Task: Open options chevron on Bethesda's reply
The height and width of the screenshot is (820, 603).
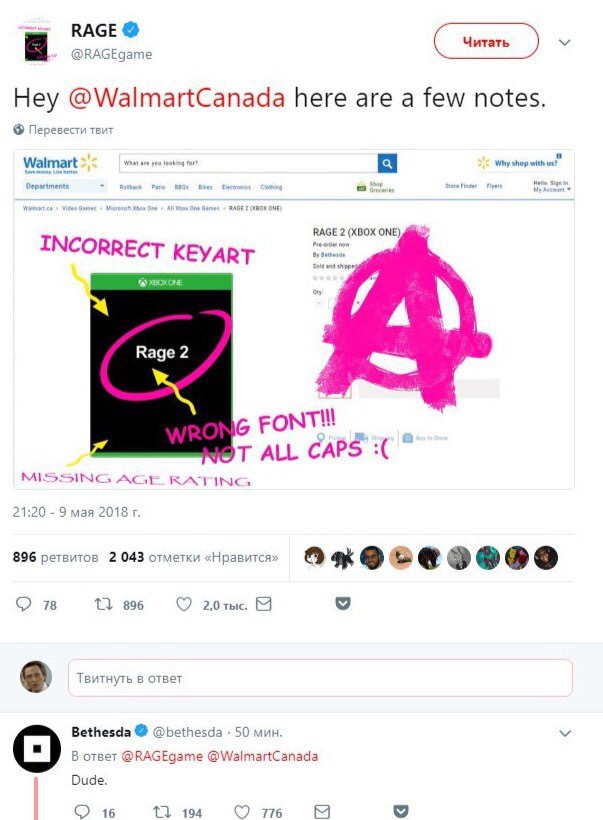Action: 565,733
